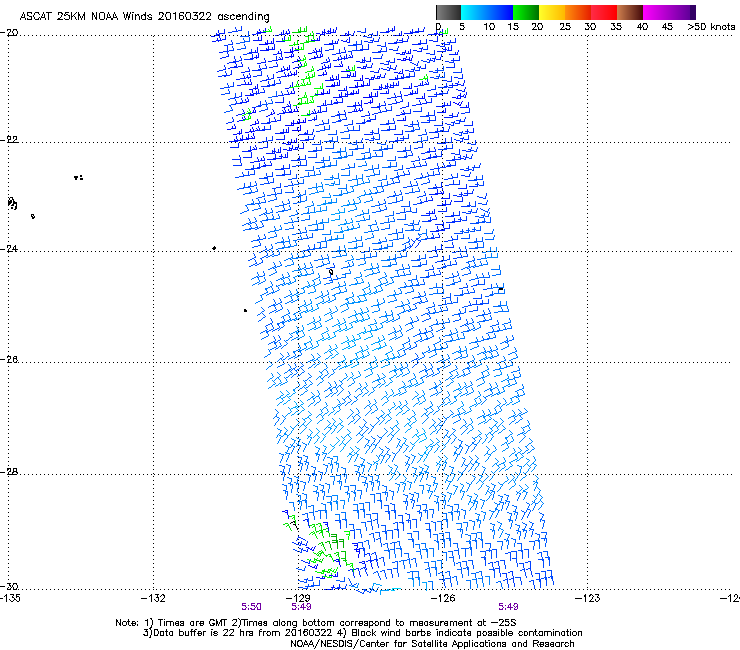Click the legend label '25'
This screenshot has width=740, height=650.
[564, 27]
